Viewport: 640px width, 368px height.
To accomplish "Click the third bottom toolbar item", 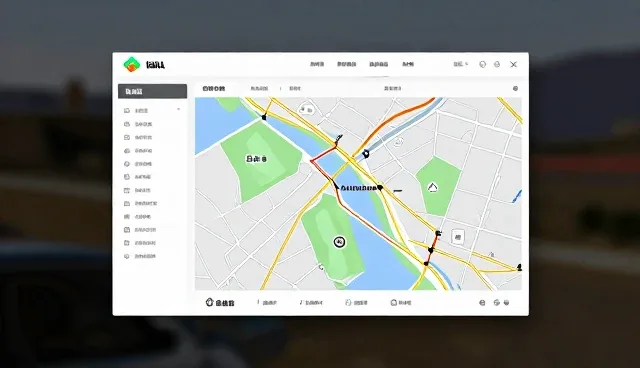I will click(311, 303).
